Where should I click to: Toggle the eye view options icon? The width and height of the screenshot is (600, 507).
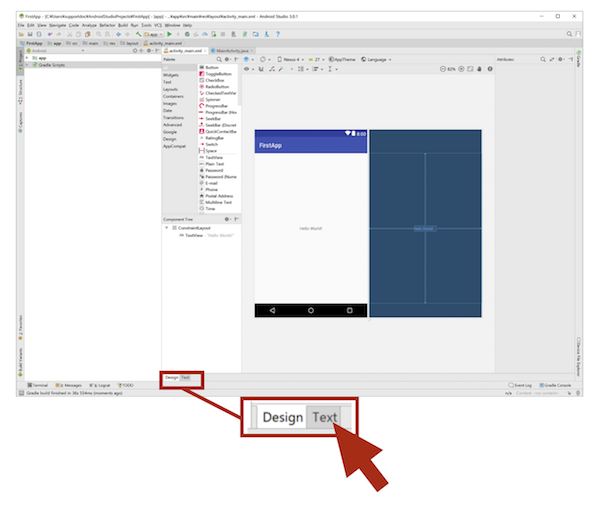tap(248, 69)
